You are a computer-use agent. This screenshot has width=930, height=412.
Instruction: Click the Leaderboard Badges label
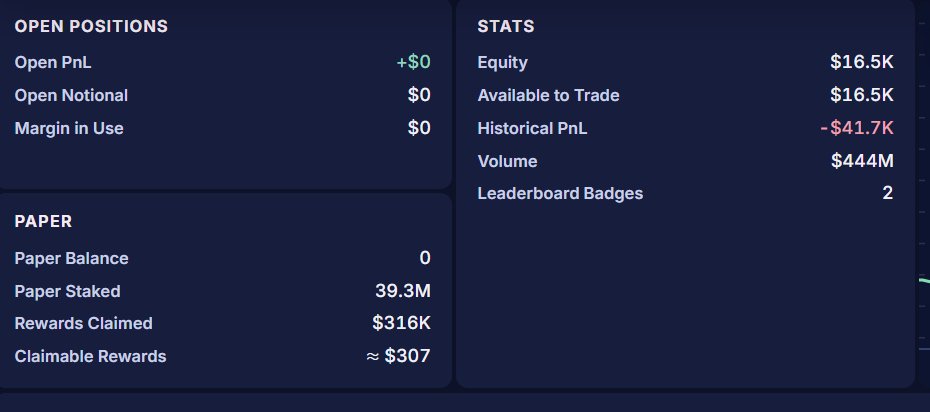tap(560, 193)
